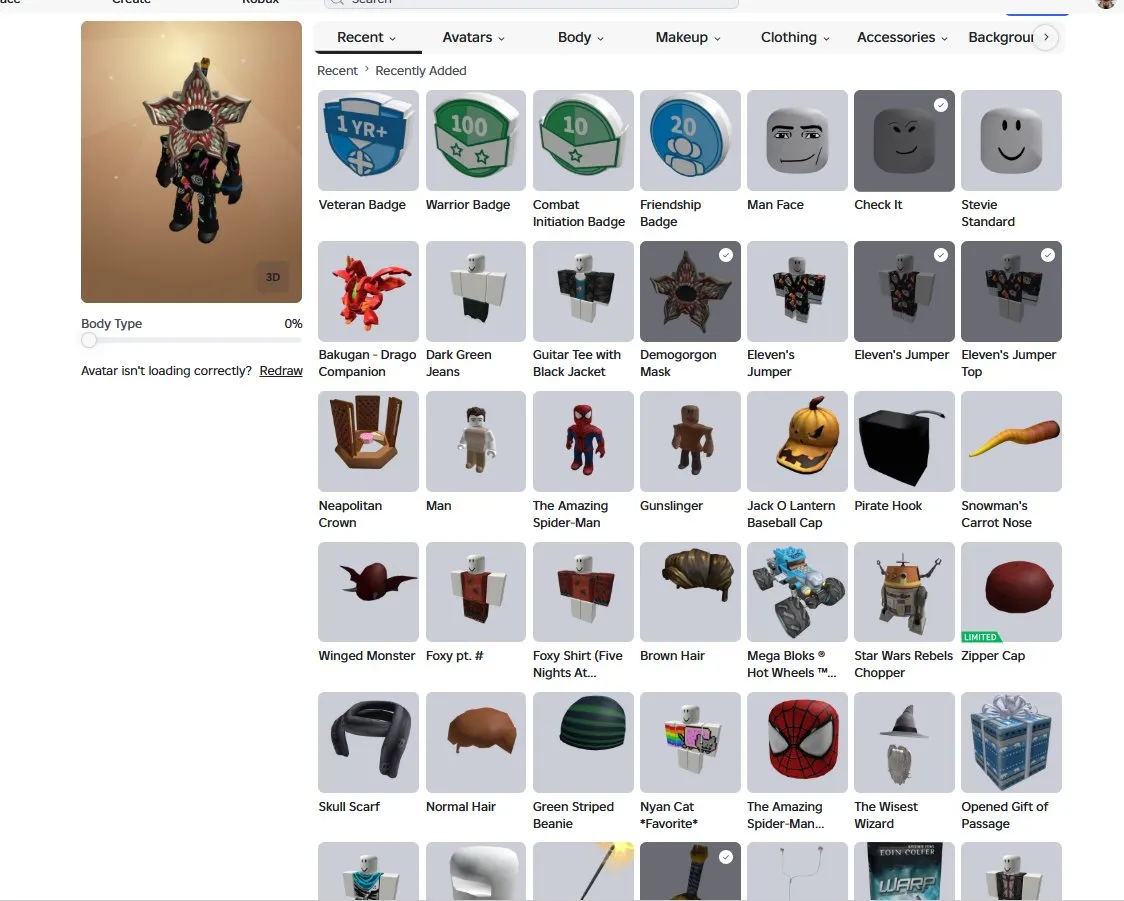Select Bakugan Drago Companion item
Viewport: 1124px width, 901px height.
pos(368,291)
